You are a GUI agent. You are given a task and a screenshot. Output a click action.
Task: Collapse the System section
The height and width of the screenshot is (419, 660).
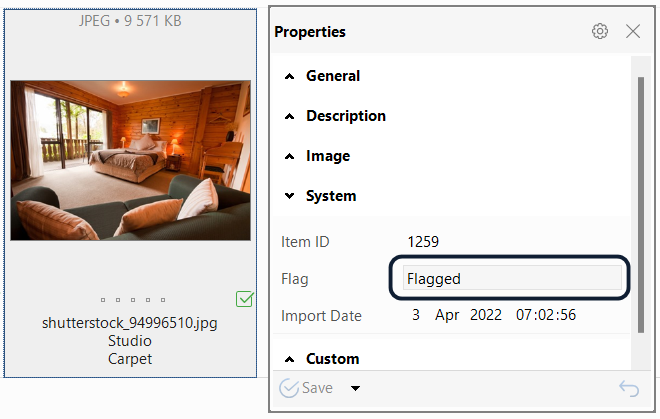tap(331, 196)
